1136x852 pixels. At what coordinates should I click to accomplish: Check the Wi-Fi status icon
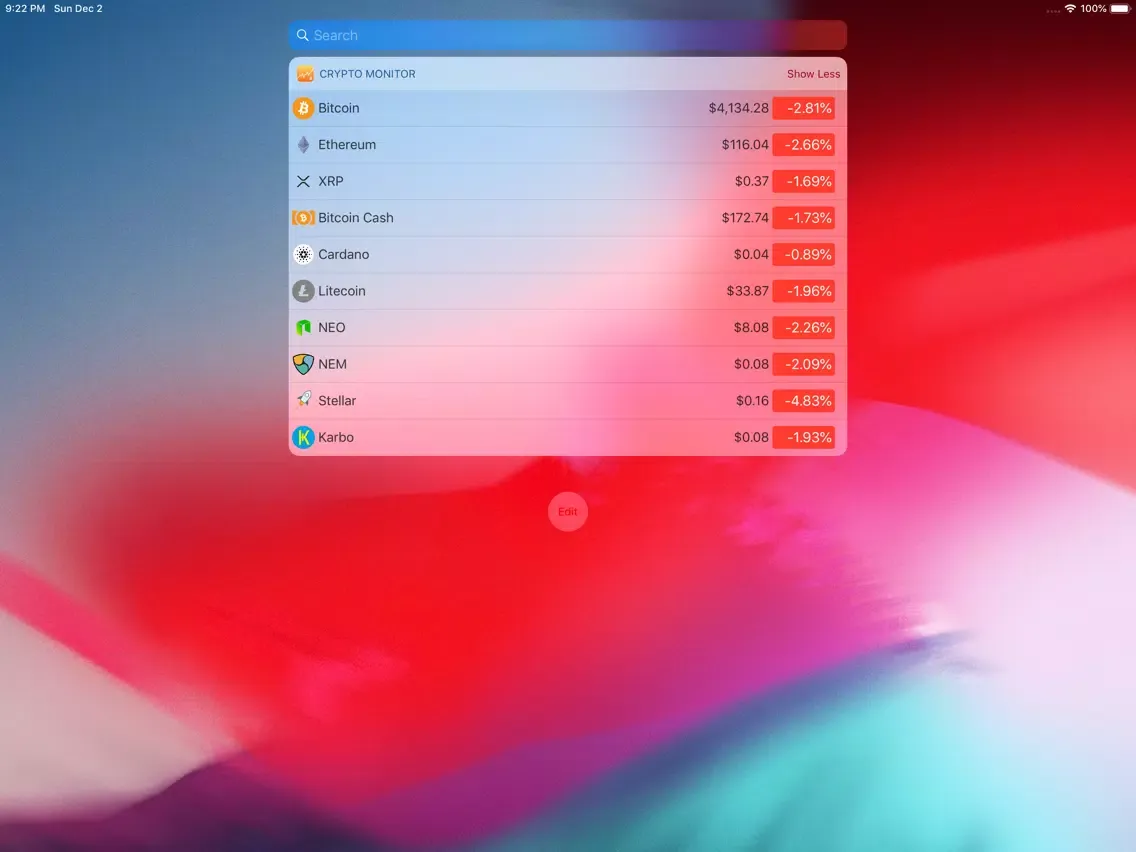tap(1070, 9)
